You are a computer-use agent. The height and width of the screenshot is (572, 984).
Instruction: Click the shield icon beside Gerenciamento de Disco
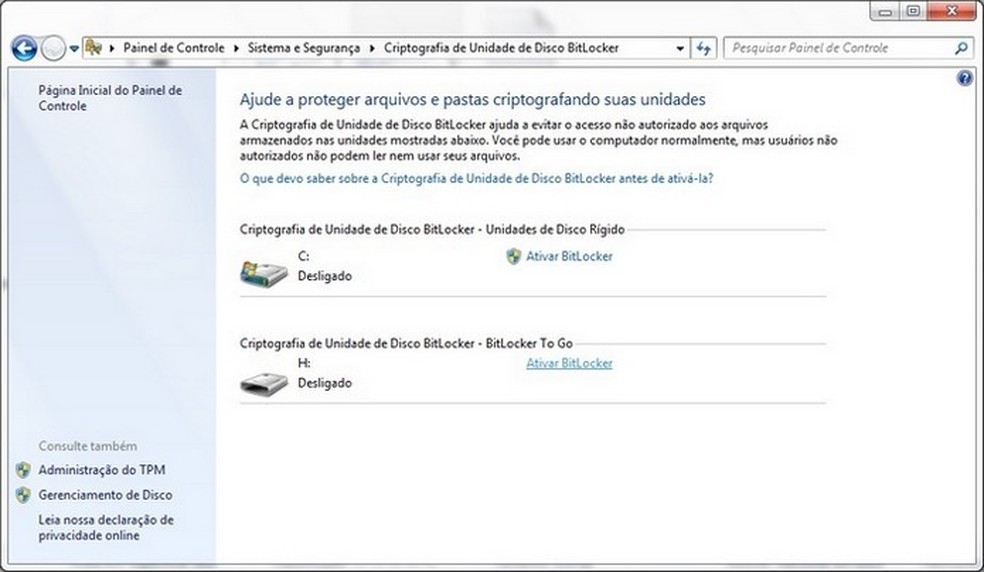23,495
